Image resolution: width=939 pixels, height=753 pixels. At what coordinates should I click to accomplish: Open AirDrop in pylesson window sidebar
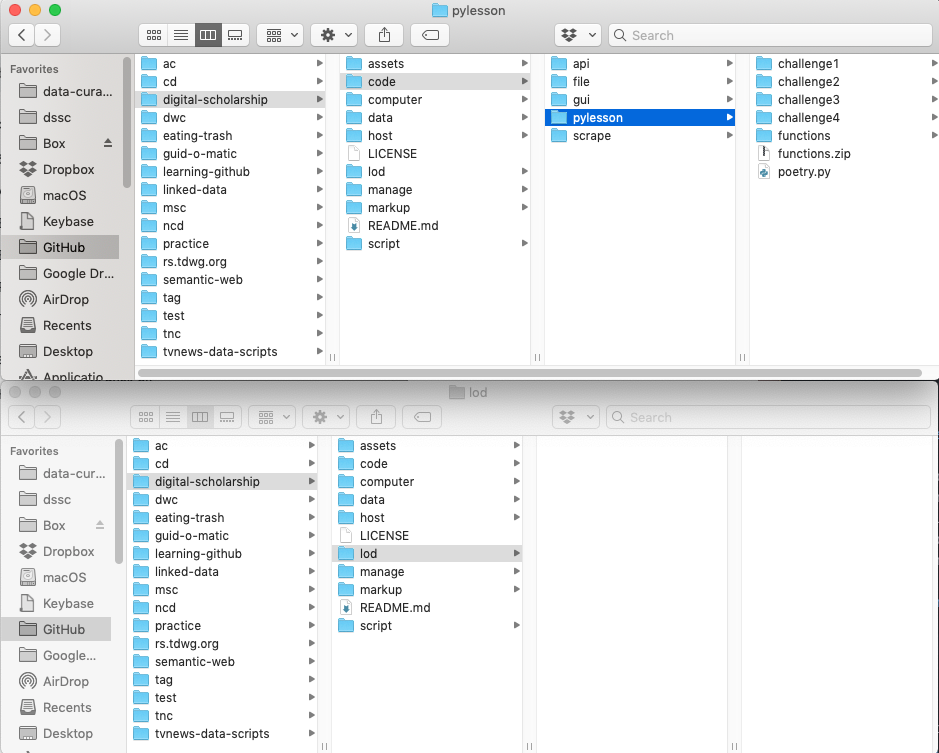60,300
